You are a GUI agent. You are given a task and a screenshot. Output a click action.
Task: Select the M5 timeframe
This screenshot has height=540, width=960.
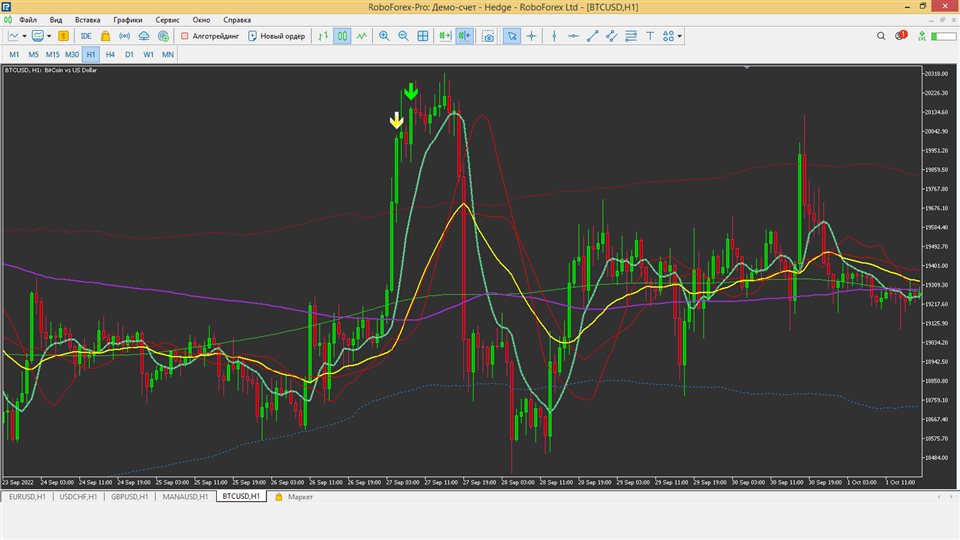coord(33,54)
